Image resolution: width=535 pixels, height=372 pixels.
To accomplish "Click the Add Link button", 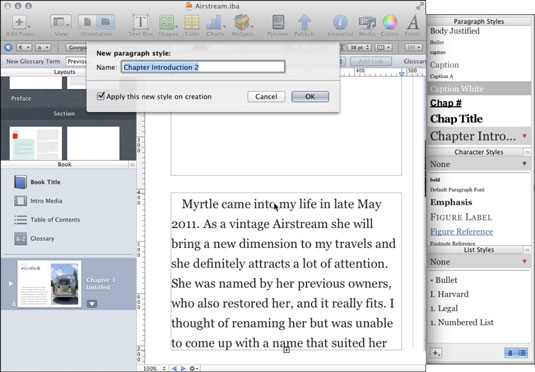I will coord(371,61).
